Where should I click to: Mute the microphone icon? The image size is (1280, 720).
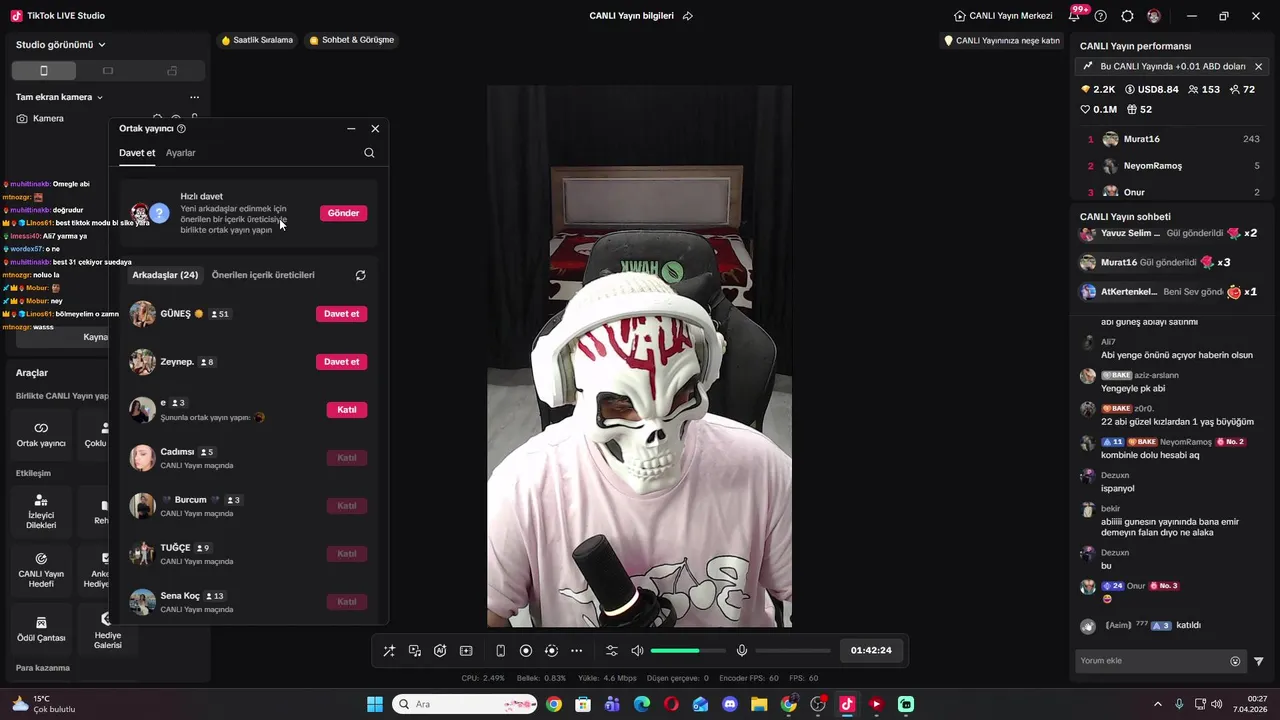pyautogui.click(x=742, y=651)
